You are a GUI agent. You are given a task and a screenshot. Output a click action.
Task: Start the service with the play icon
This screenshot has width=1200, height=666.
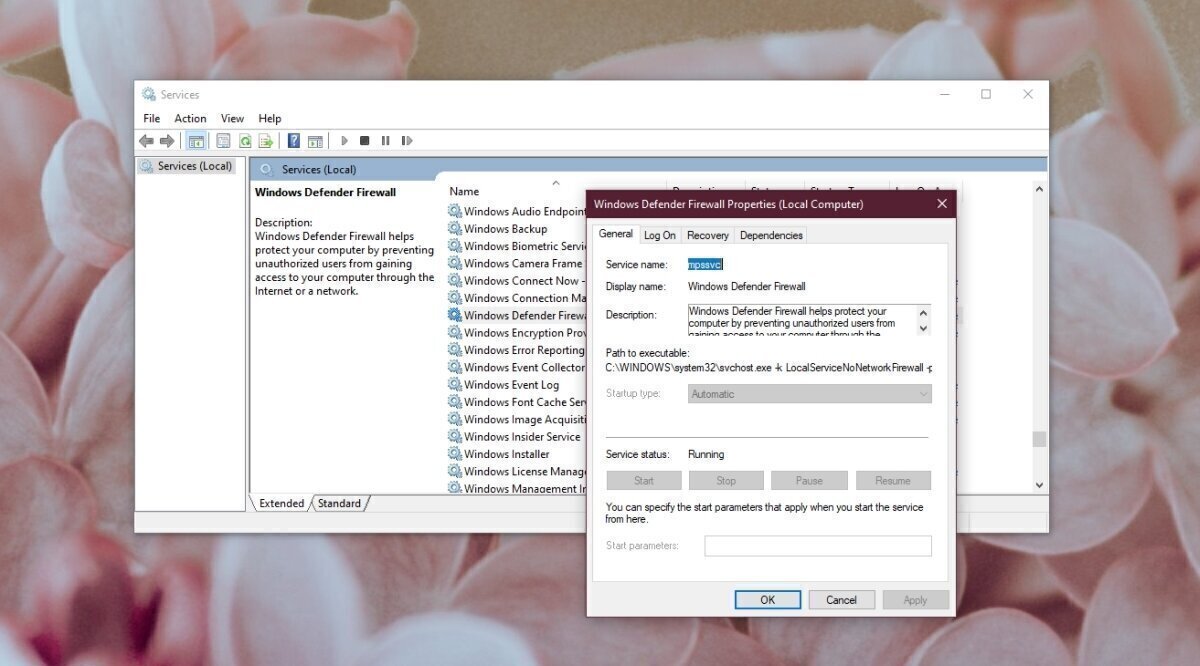(344, 140)
